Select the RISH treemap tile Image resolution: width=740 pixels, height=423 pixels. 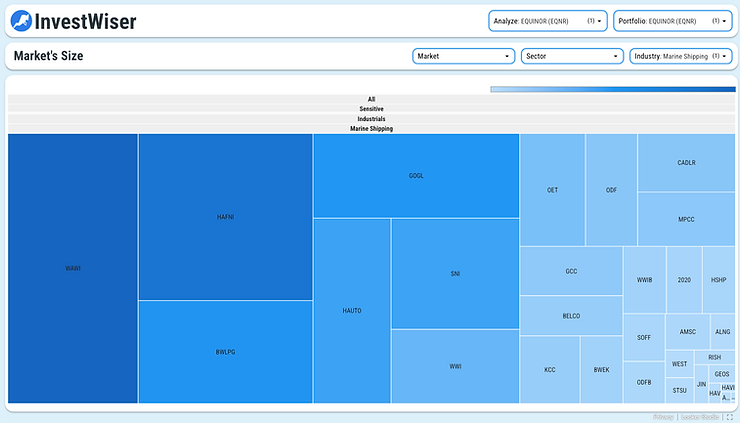(x=715, y=357)
